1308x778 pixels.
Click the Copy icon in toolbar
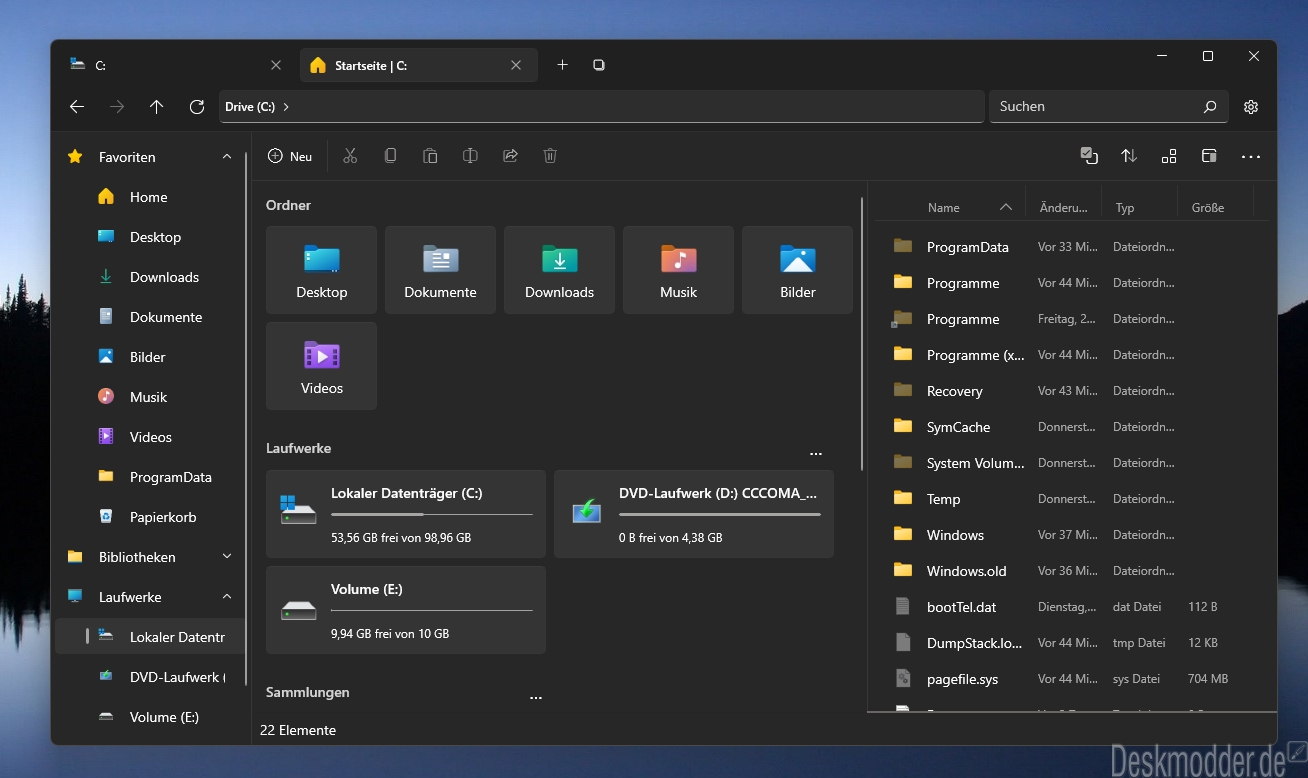pyautogui.click(x=390, y=156)
